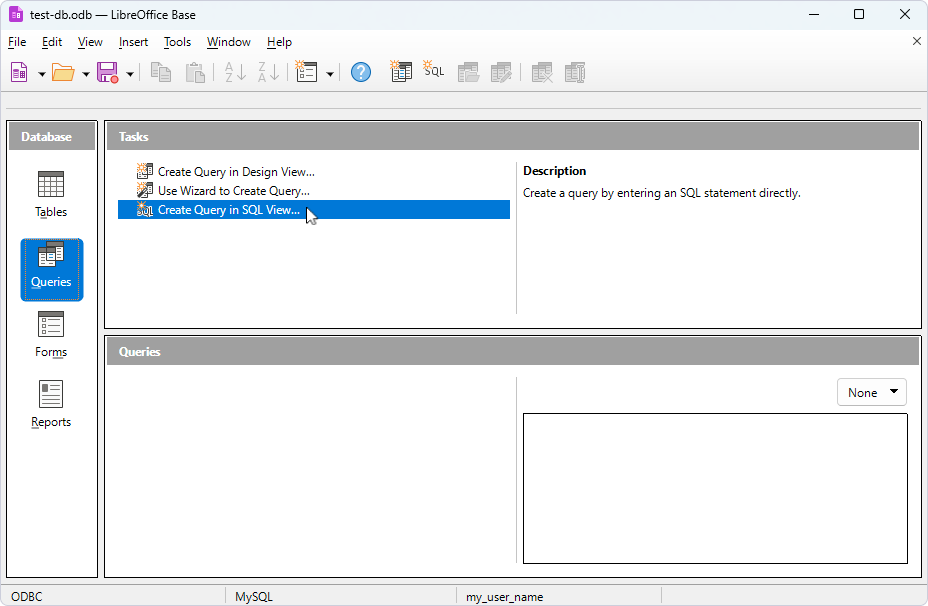This screenshot has width=928, height=606.
Task: Apply descending sort from the toolbar
Action: pos(265,71)
